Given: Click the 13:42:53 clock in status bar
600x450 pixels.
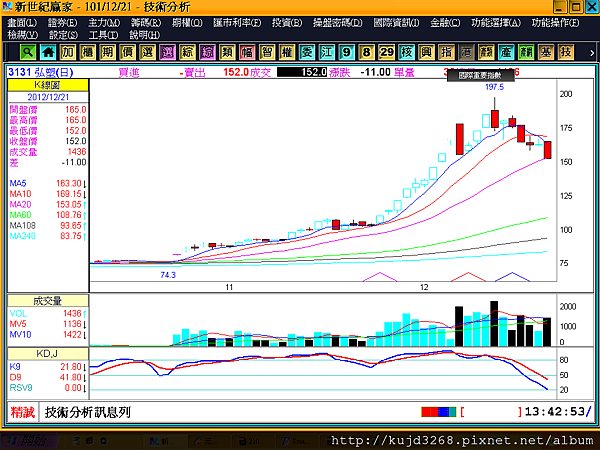Looking at the screenshot, I should 555,412.
